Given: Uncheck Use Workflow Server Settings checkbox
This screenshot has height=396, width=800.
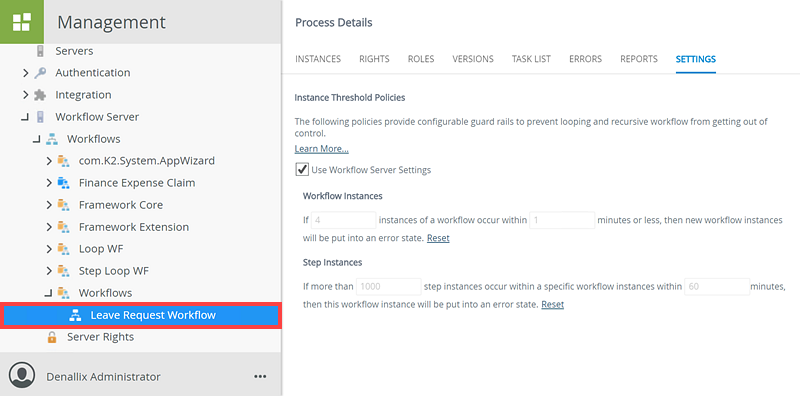Looking at the screenshot, I should 302,169.
